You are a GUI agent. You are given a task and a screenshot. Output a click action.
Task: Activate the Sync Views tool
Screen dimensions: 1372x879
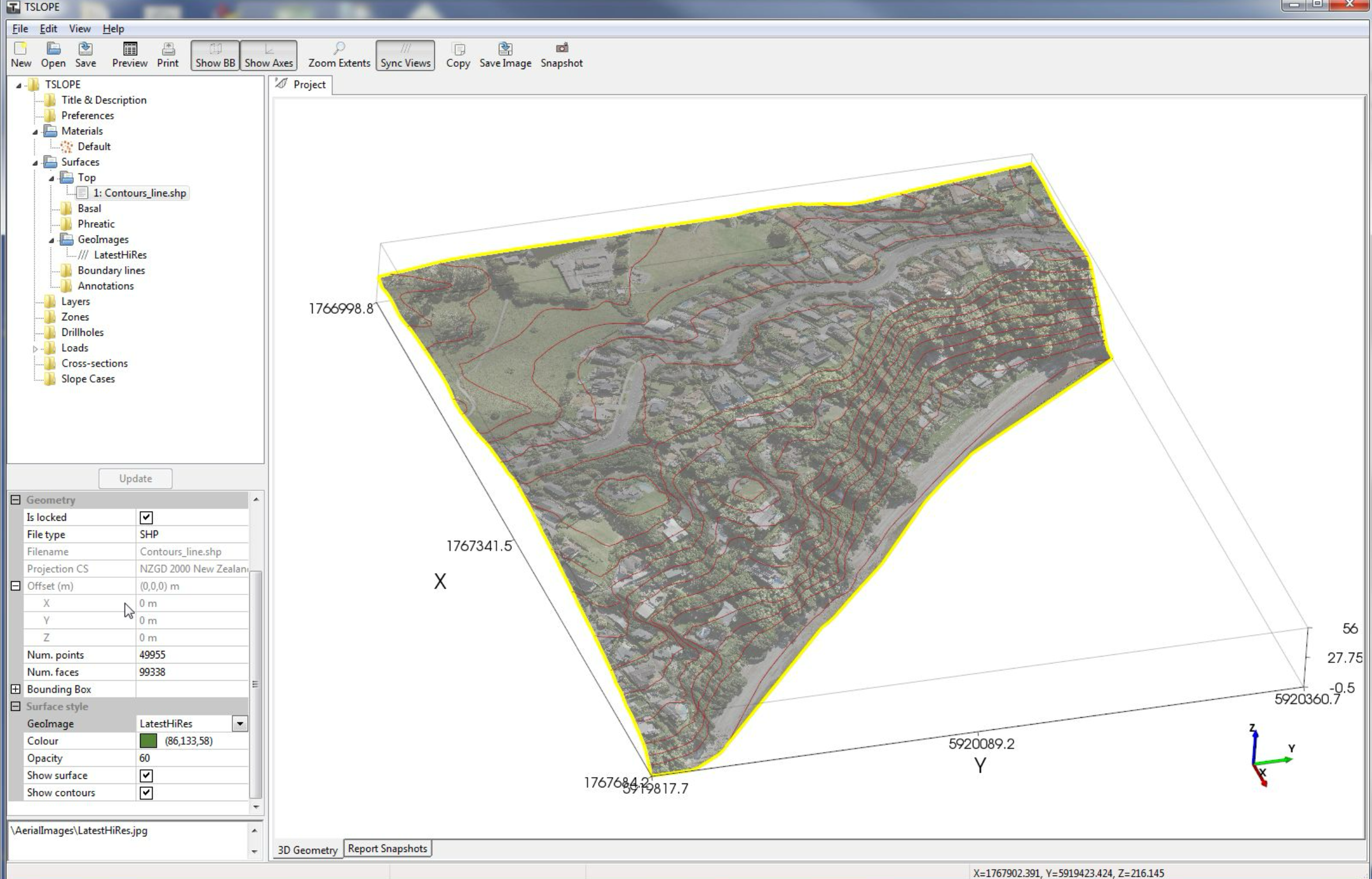405,55
